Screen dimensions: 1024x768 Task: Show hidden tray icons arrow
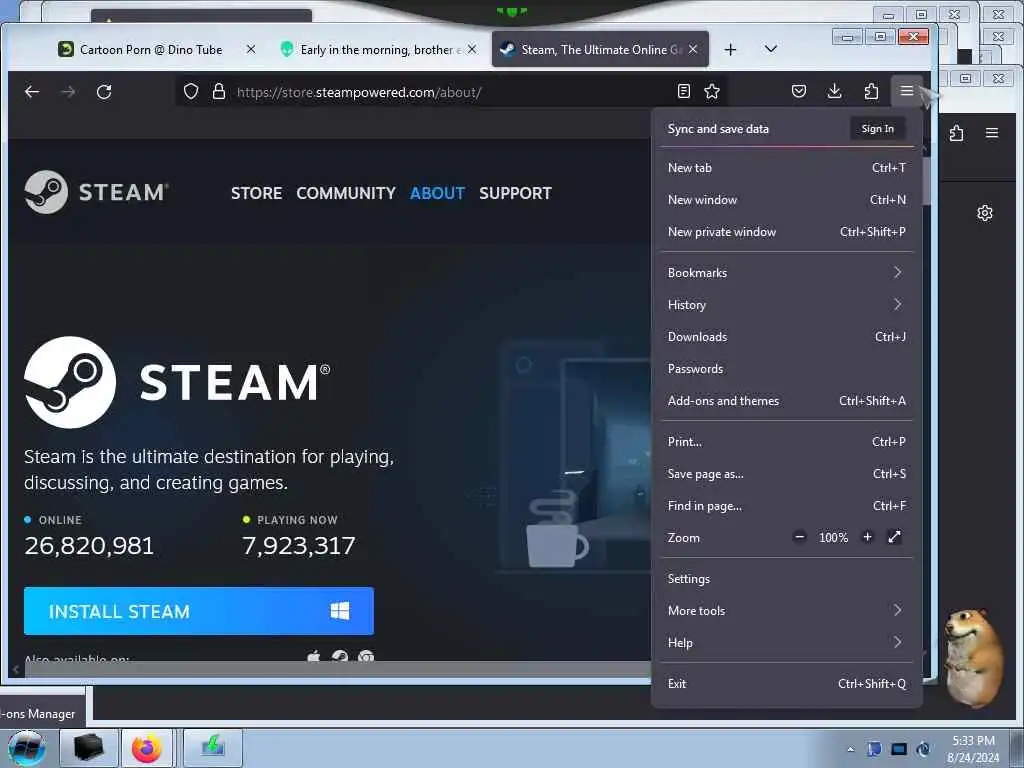(850, 749)
